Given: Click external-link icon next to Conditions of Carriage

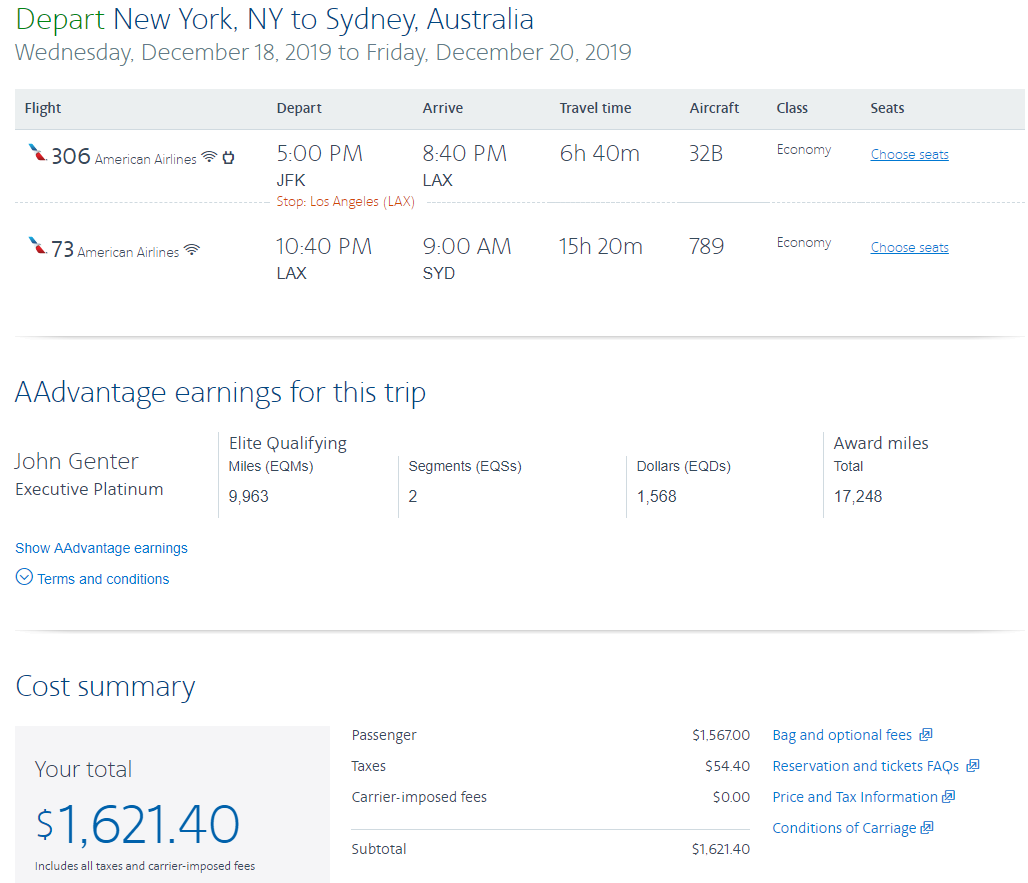Looking at the screenshot, I should pos(927,828).
